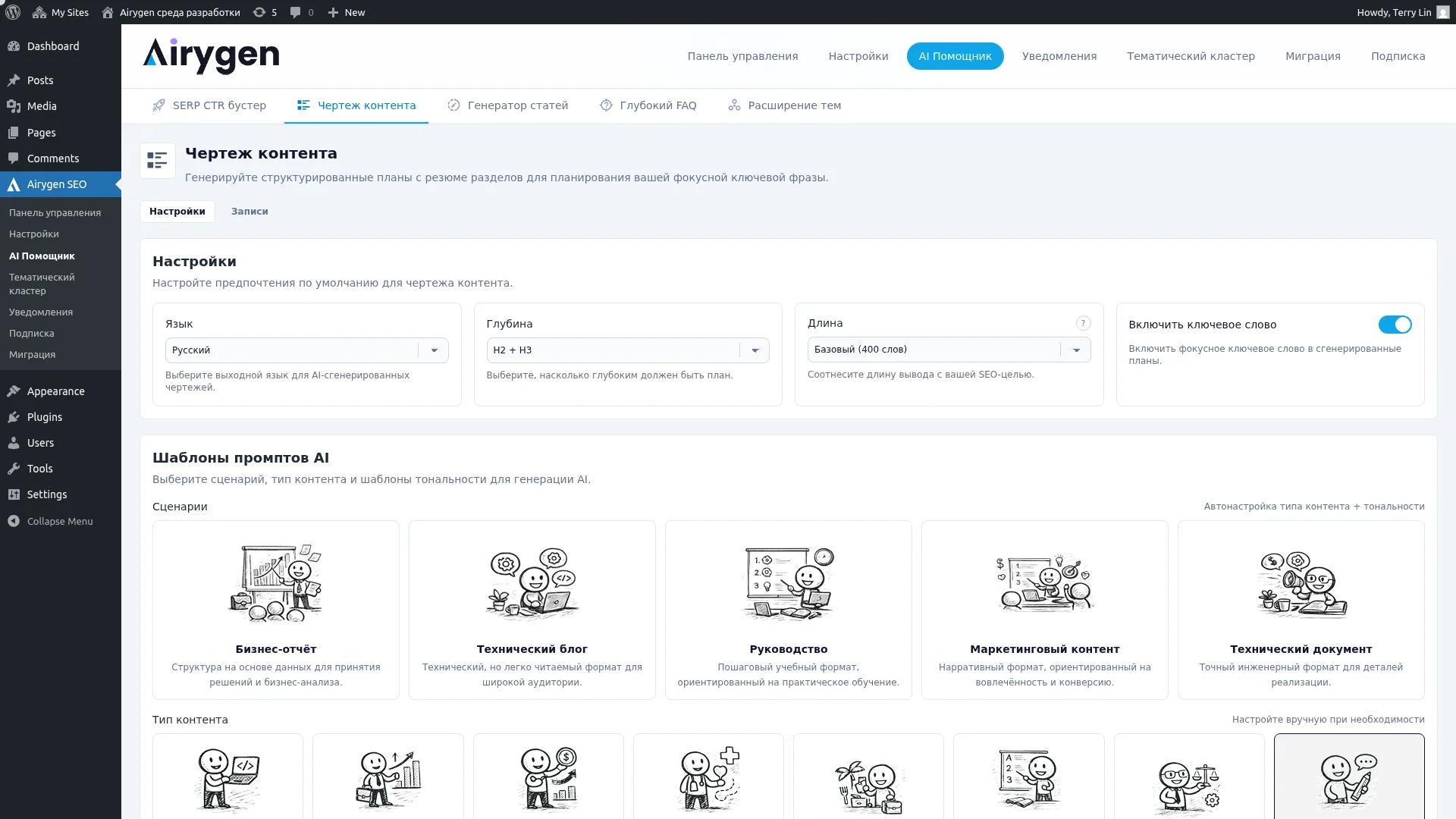Open sidebar submenu Тематический кластер
Image resolution: width=1456 pixels, height=819 pixels.
tap(42, 284)
